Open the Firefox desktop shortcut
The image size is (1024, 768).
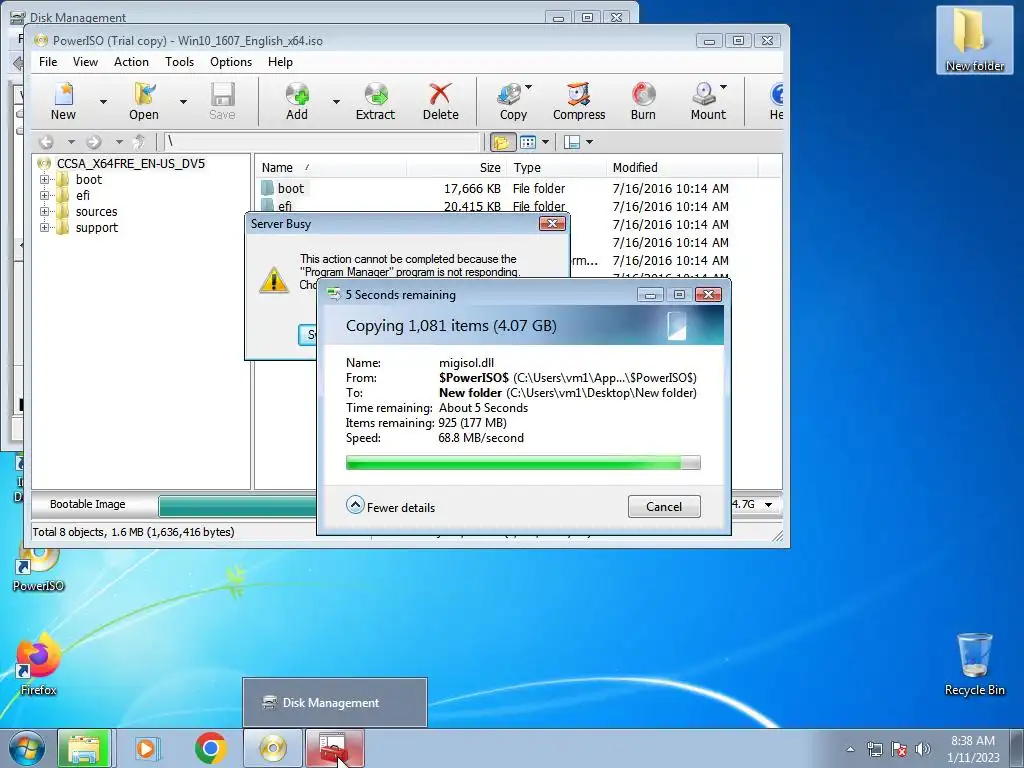coord(38,664)
